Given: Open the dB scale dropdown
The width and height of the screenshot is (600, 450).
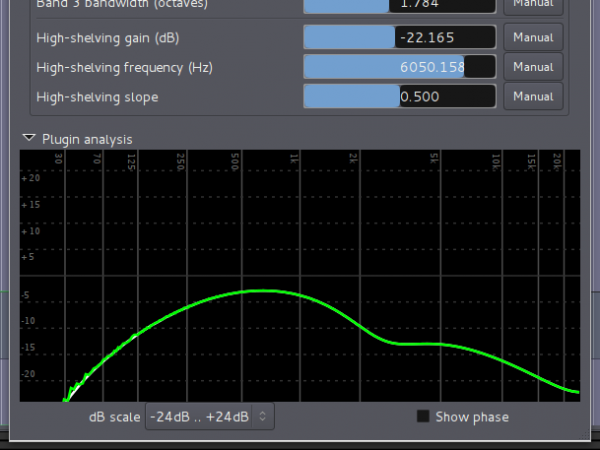Looking at the screenshot, I should pos(210,416).
